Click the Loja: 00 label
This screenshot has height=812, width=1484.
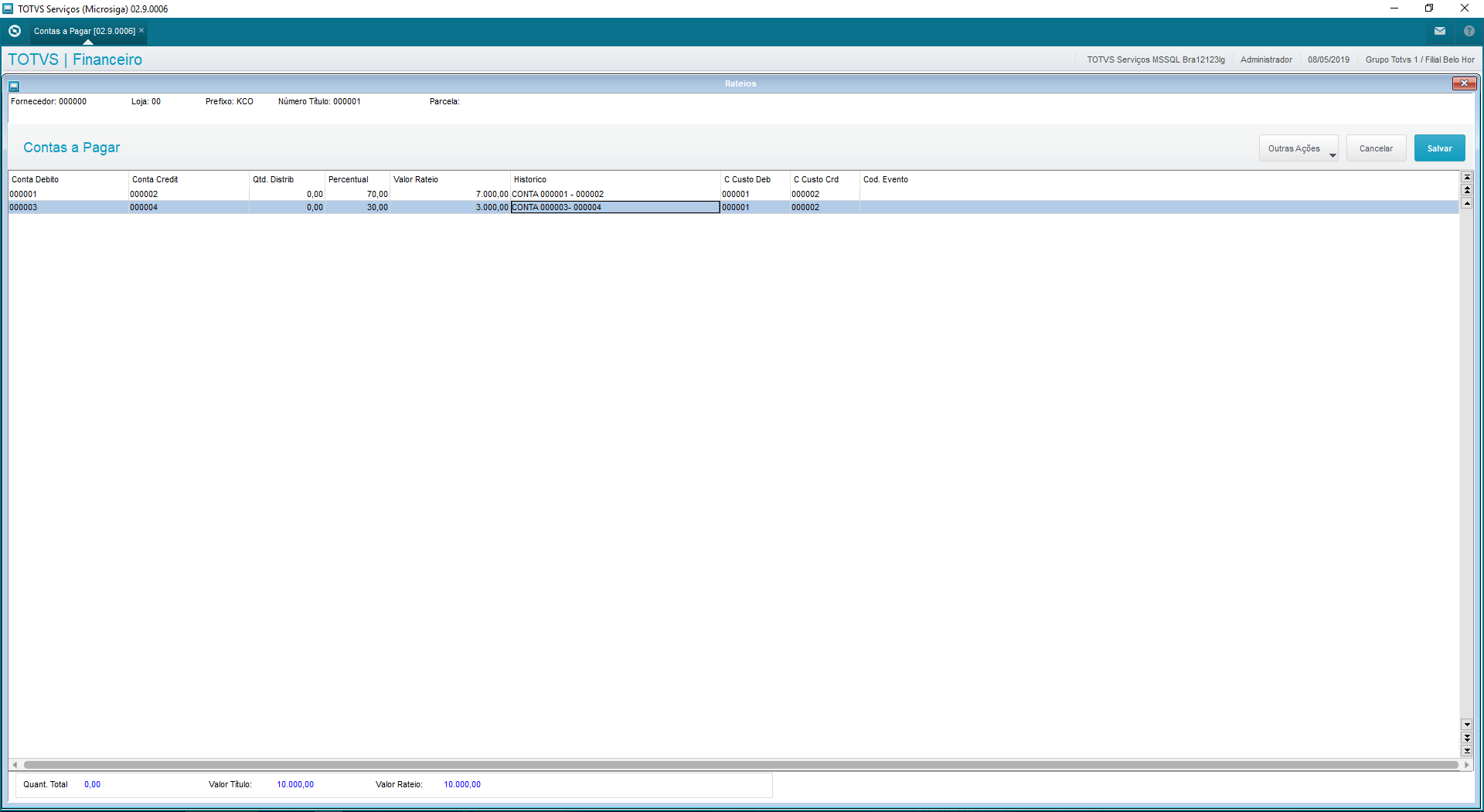coord(146,101)
